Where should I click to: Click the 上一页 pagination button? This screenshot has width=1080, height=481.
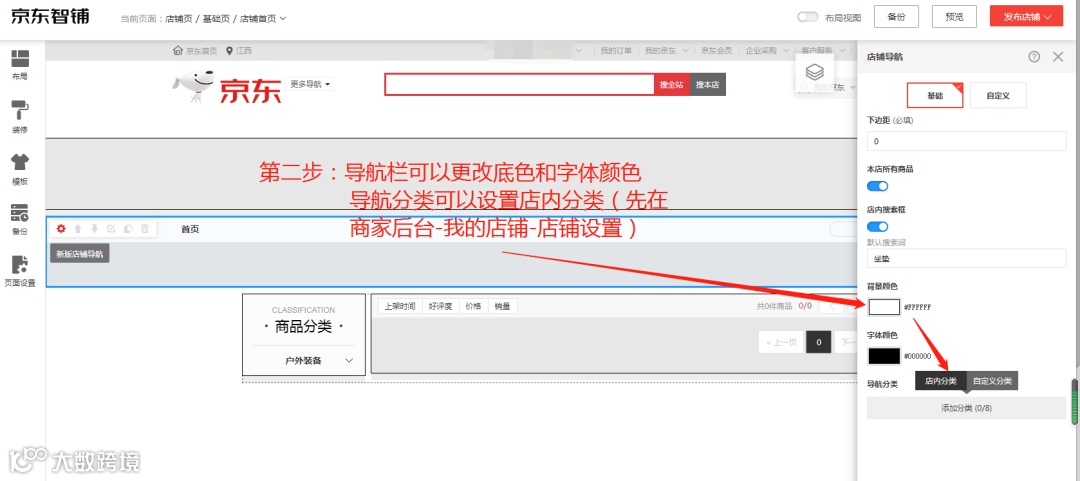781,342
